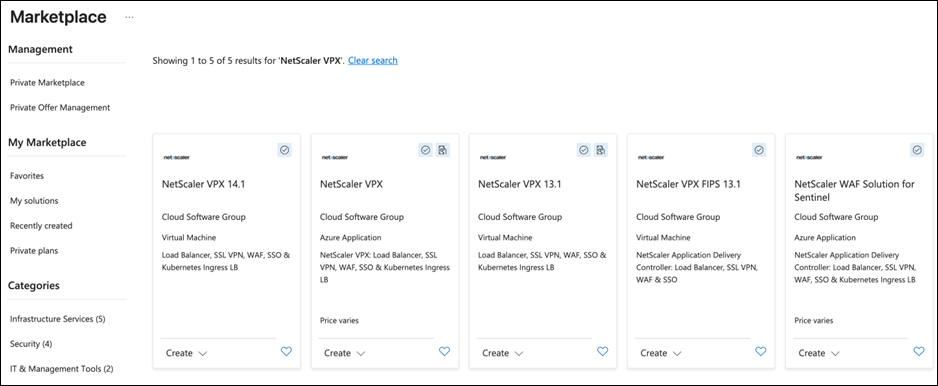Open NetScaler VPX 13.1 title
Screen dimensions: 938x386
pyautogui.click(x=519, y=184)
